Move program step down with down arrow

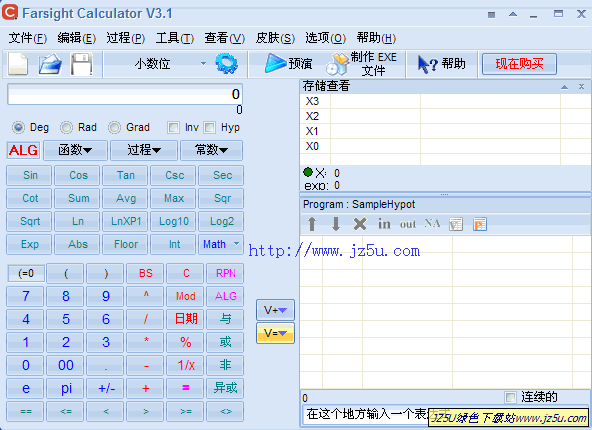tap(336, 224)
